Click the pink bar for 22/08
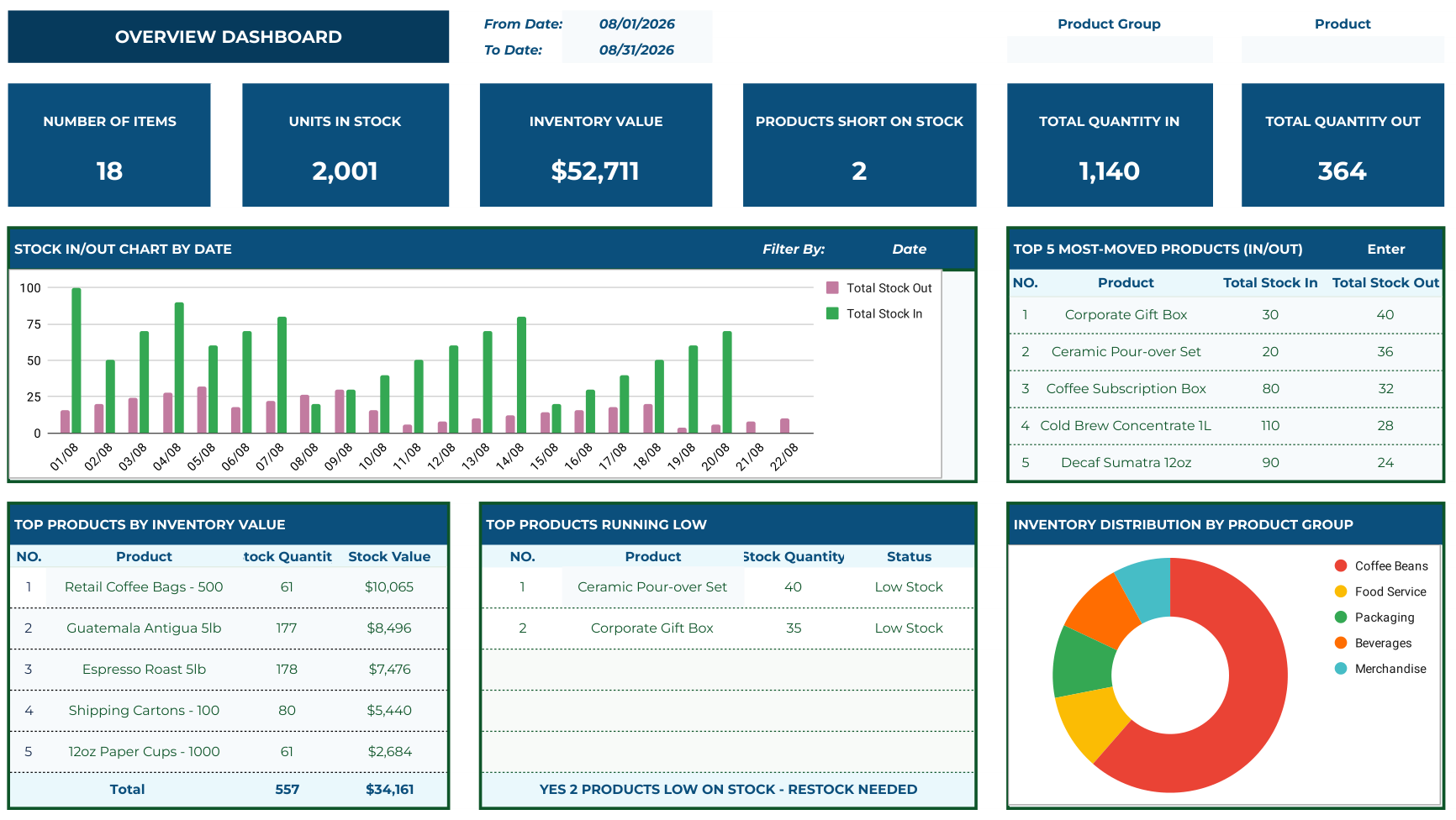1456x820 pixels. pyautogui.click(x=784, y=426)
